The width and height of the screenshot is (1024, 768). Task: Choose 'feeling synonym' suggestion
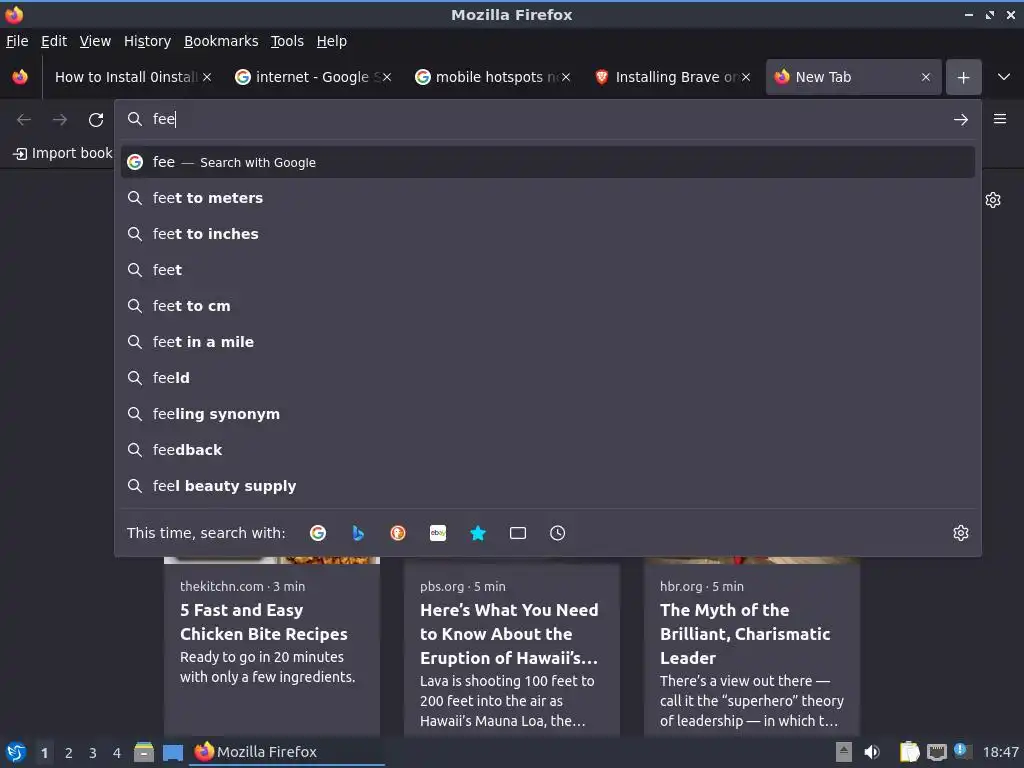click(x=547, y=414)
